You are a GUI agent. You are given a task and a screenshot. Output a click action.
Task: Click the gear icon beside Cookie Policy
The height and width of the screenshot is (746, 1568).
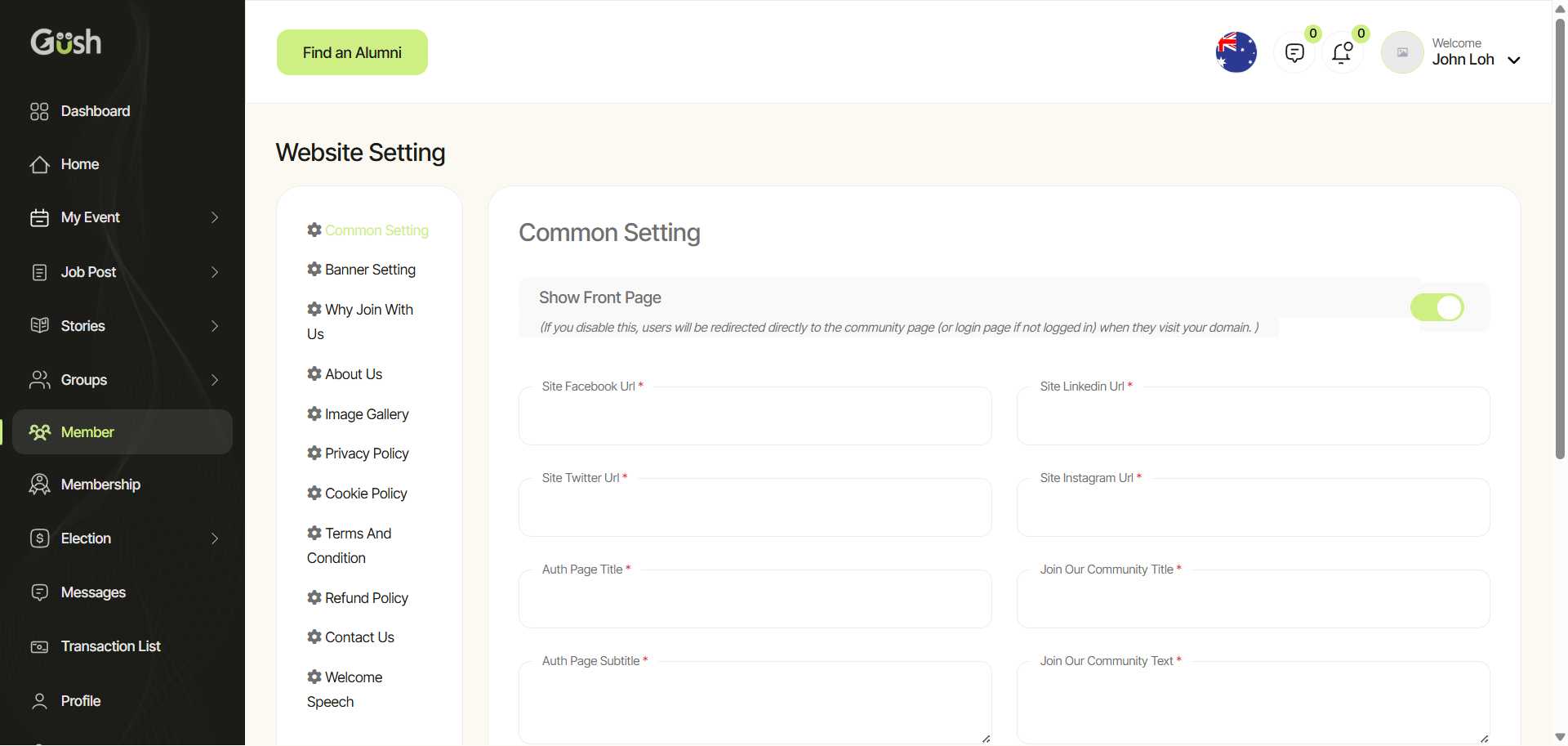click(314, 493)
